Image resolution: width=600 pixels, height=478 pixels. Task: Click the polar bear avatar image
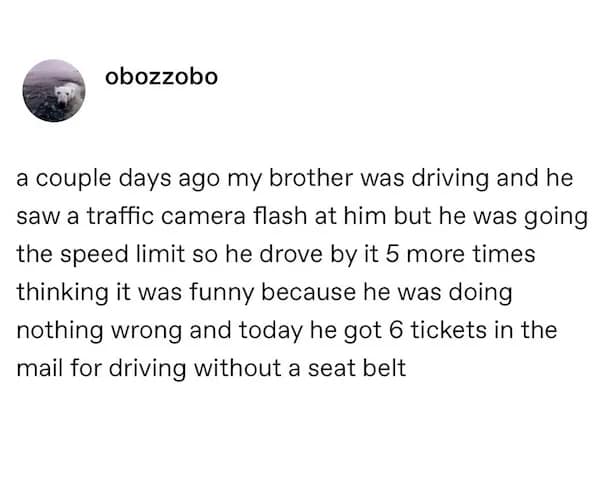[54, 90]
